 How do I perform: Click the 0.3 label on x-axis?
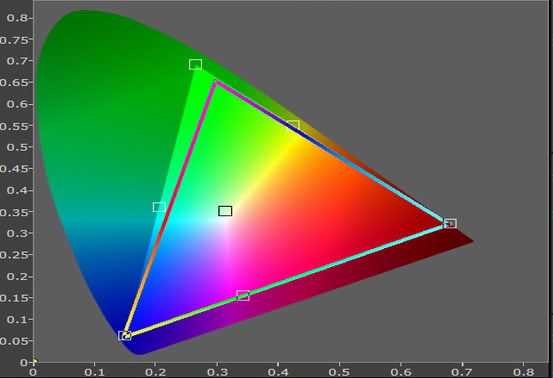(x=217, y=372)
